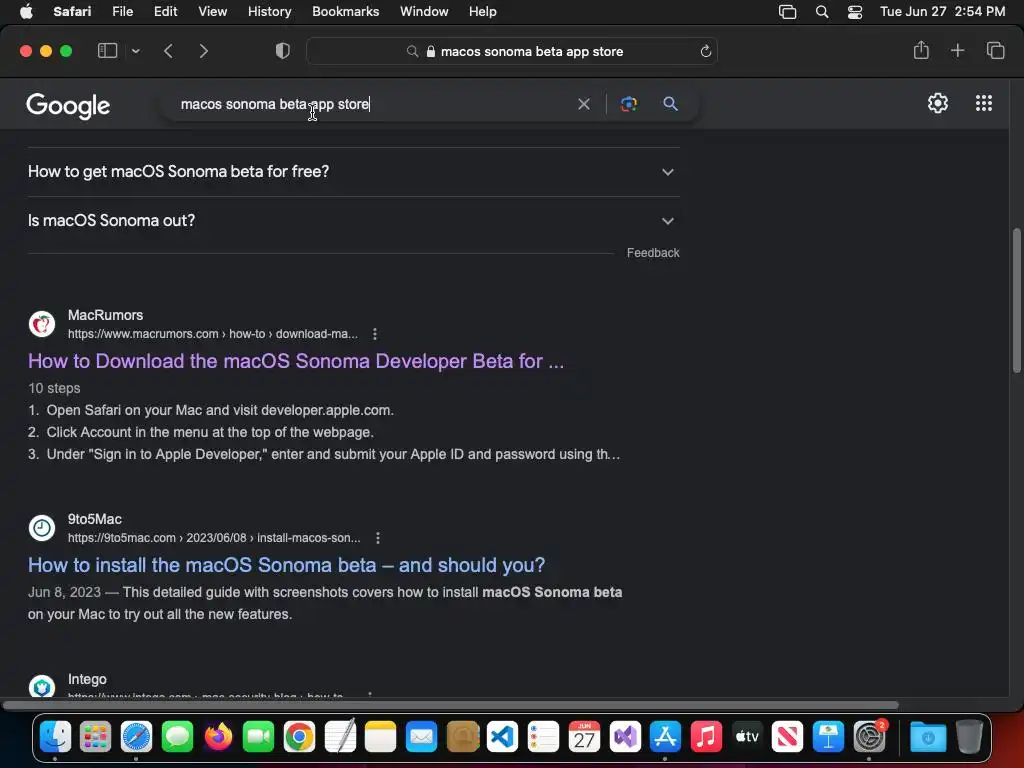Click the Intego site name

pyautogui.click(x=87, y=679)
